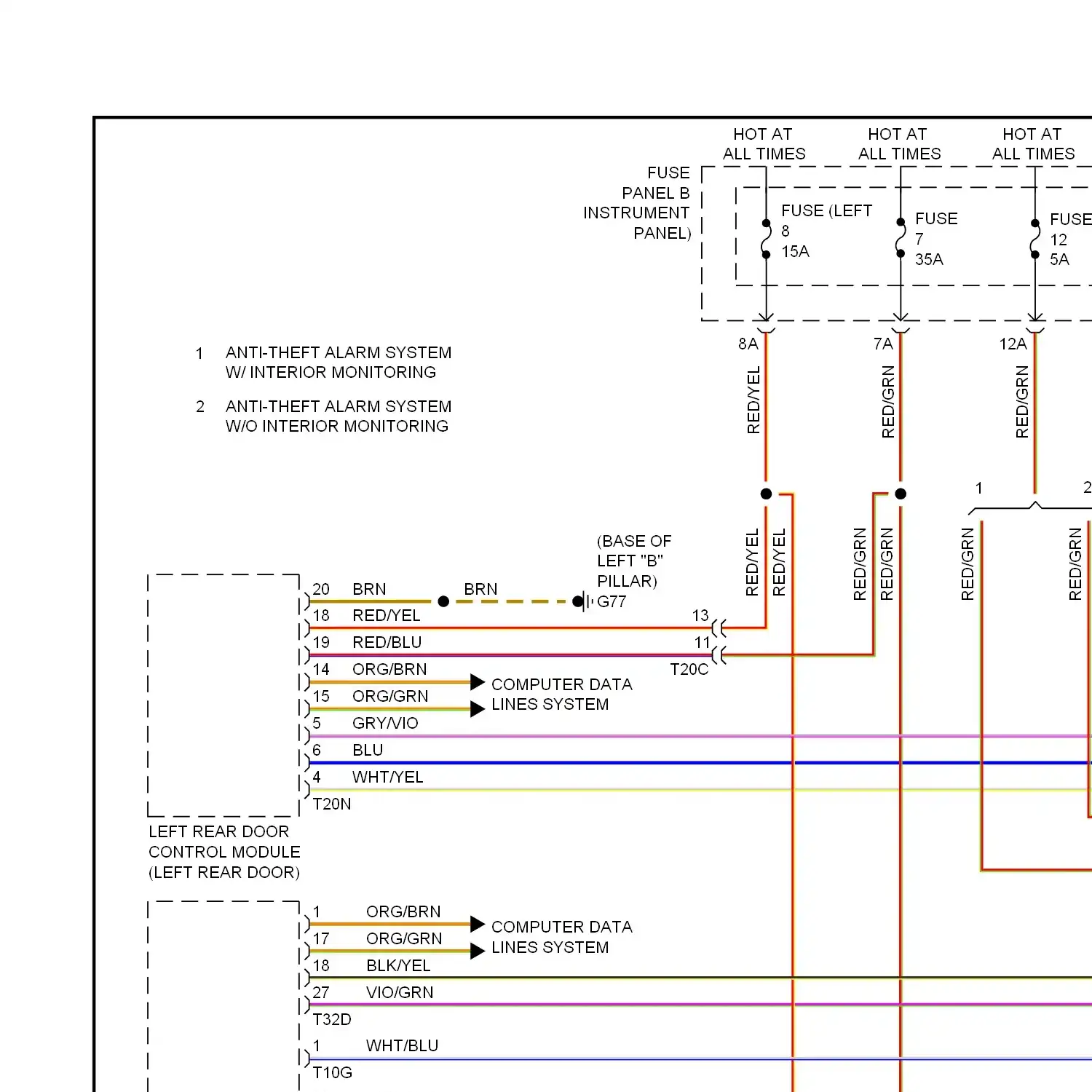This screenshot has width=1092, height=1092.
Task: Click the arrow after ORG/BRN pin 14
Action: click(478, 682)
